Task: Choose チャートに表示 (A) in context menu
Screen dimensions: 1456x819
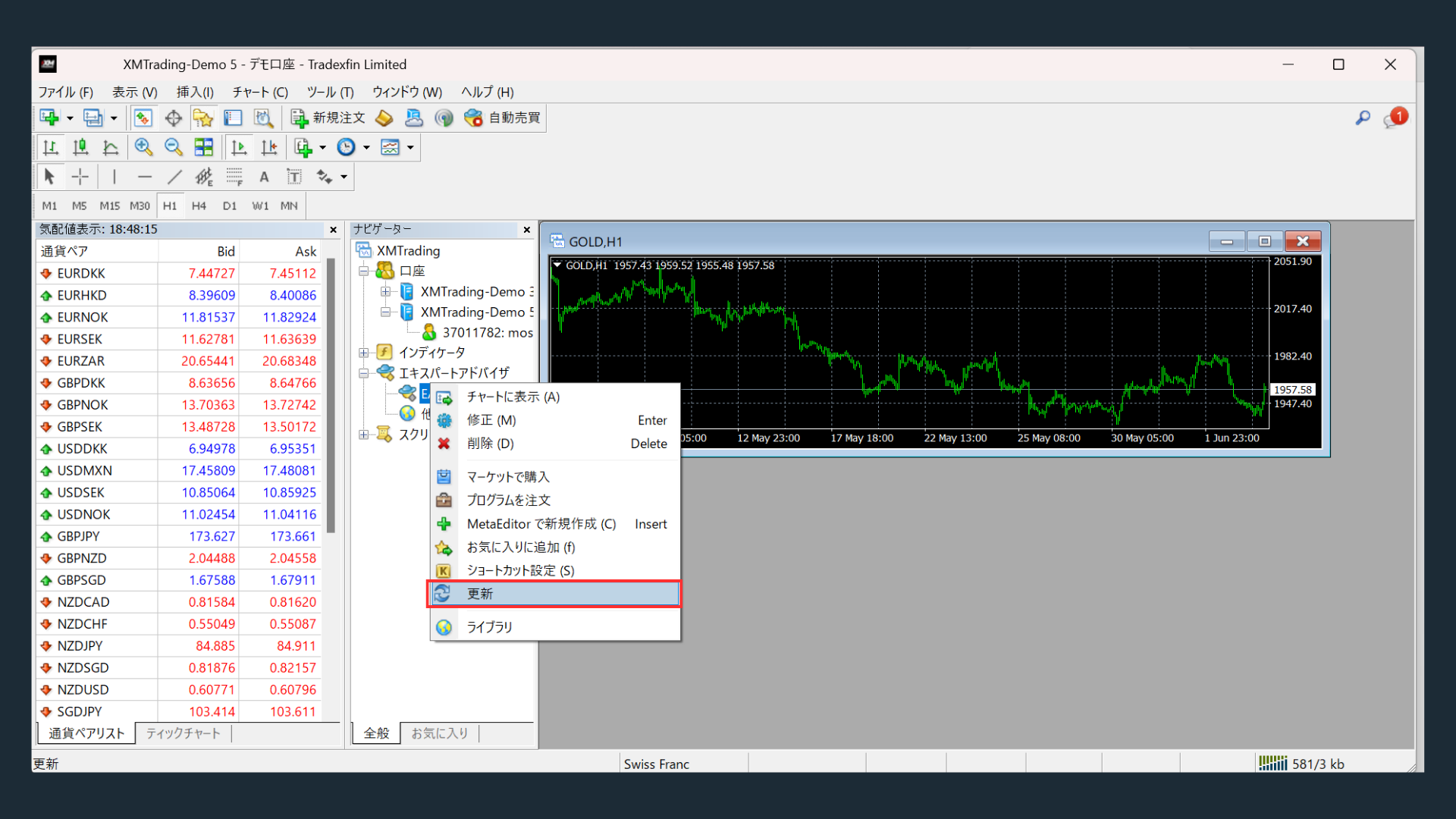Action: [x=554, y=397]
